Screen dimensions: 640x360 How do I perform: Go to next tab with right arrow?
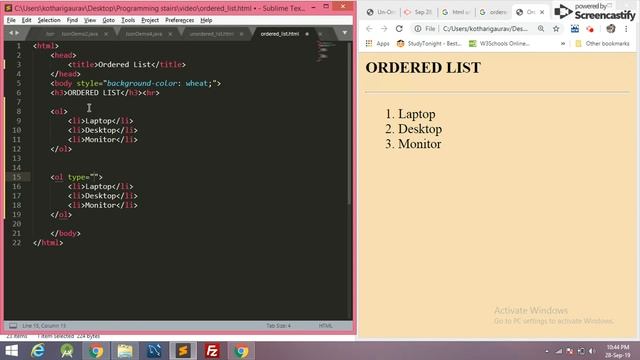(x=17, y=33)
